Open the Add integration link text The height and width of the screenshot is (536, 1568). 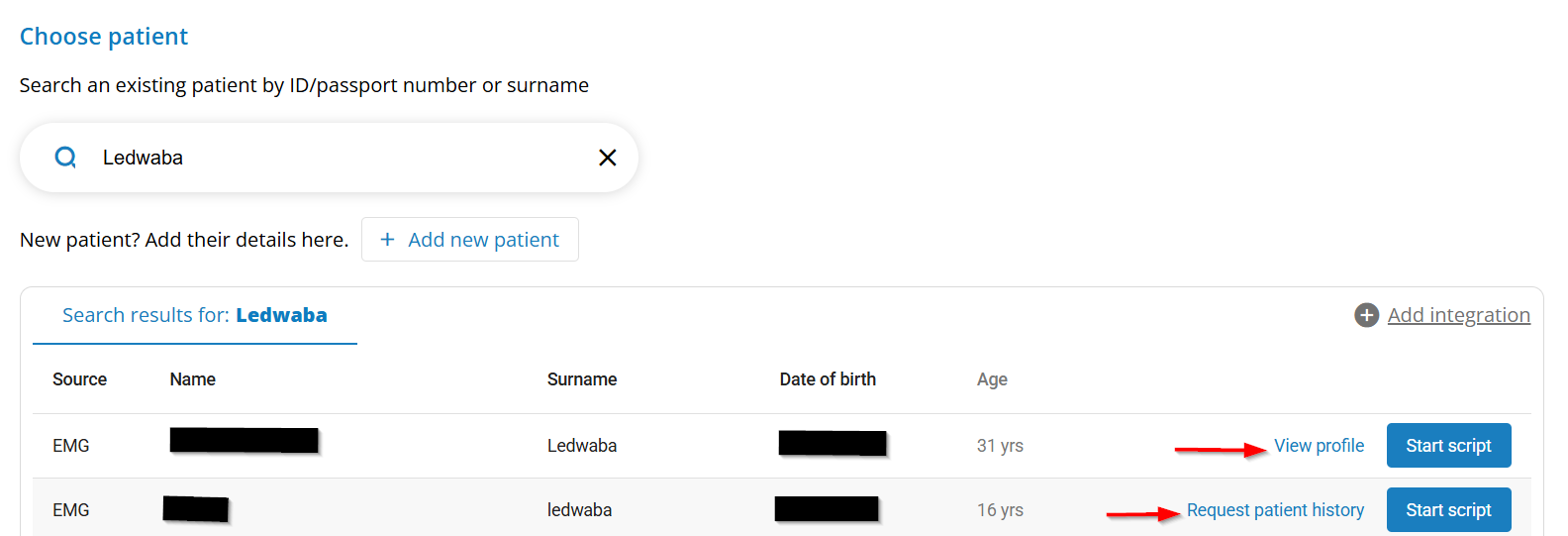coord(1458,315)
